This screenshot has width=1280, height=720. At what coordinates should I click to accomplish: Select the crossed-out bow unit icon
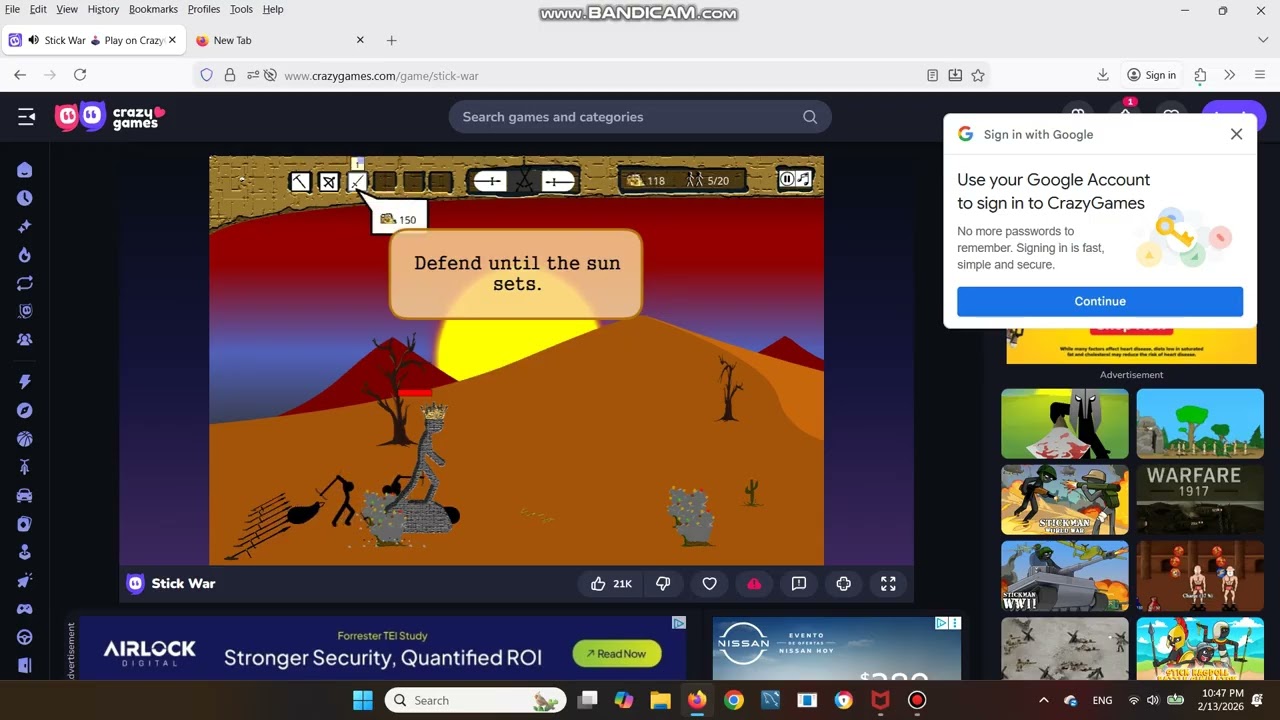(x=328, y=181)
